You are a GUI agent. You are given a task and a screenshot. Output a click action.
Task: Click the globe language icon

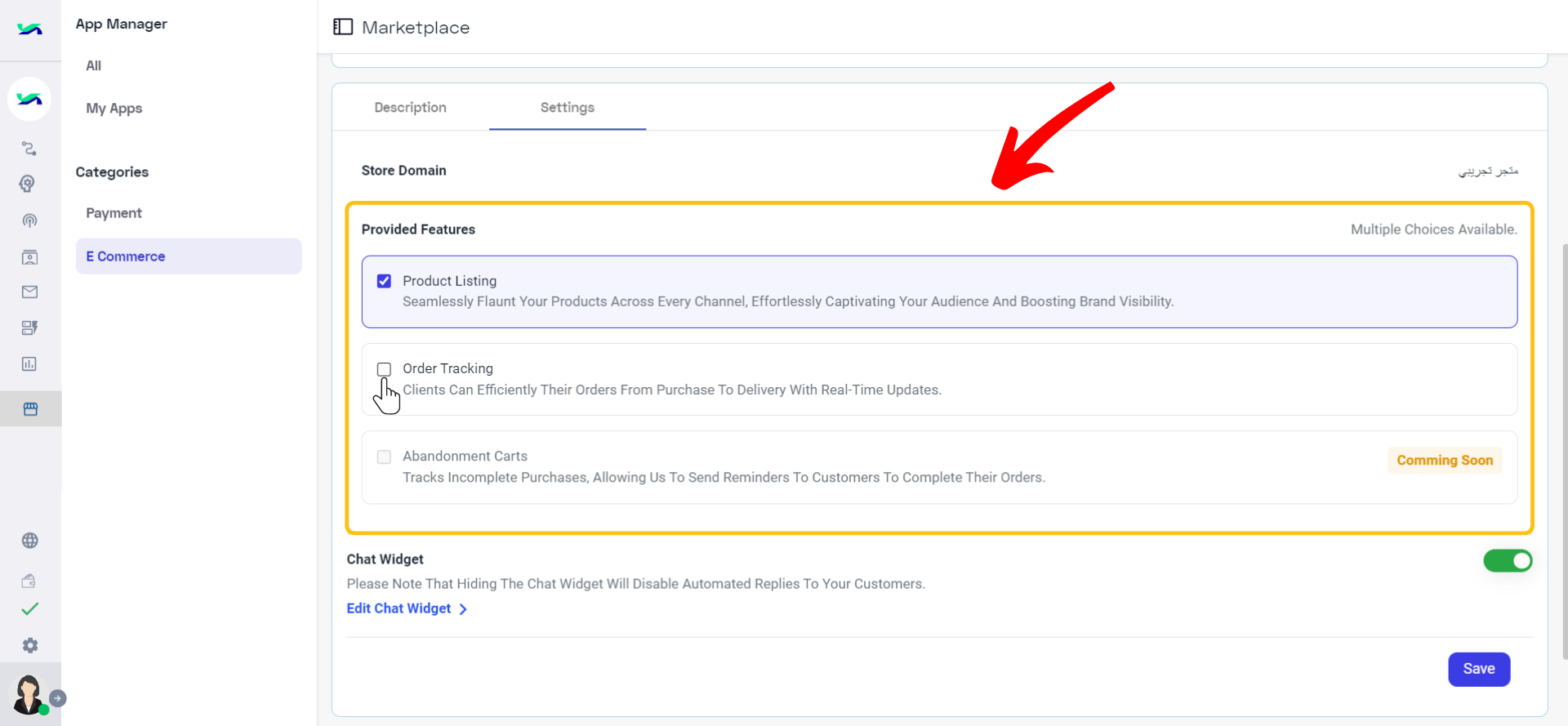(x=29, y=541)
